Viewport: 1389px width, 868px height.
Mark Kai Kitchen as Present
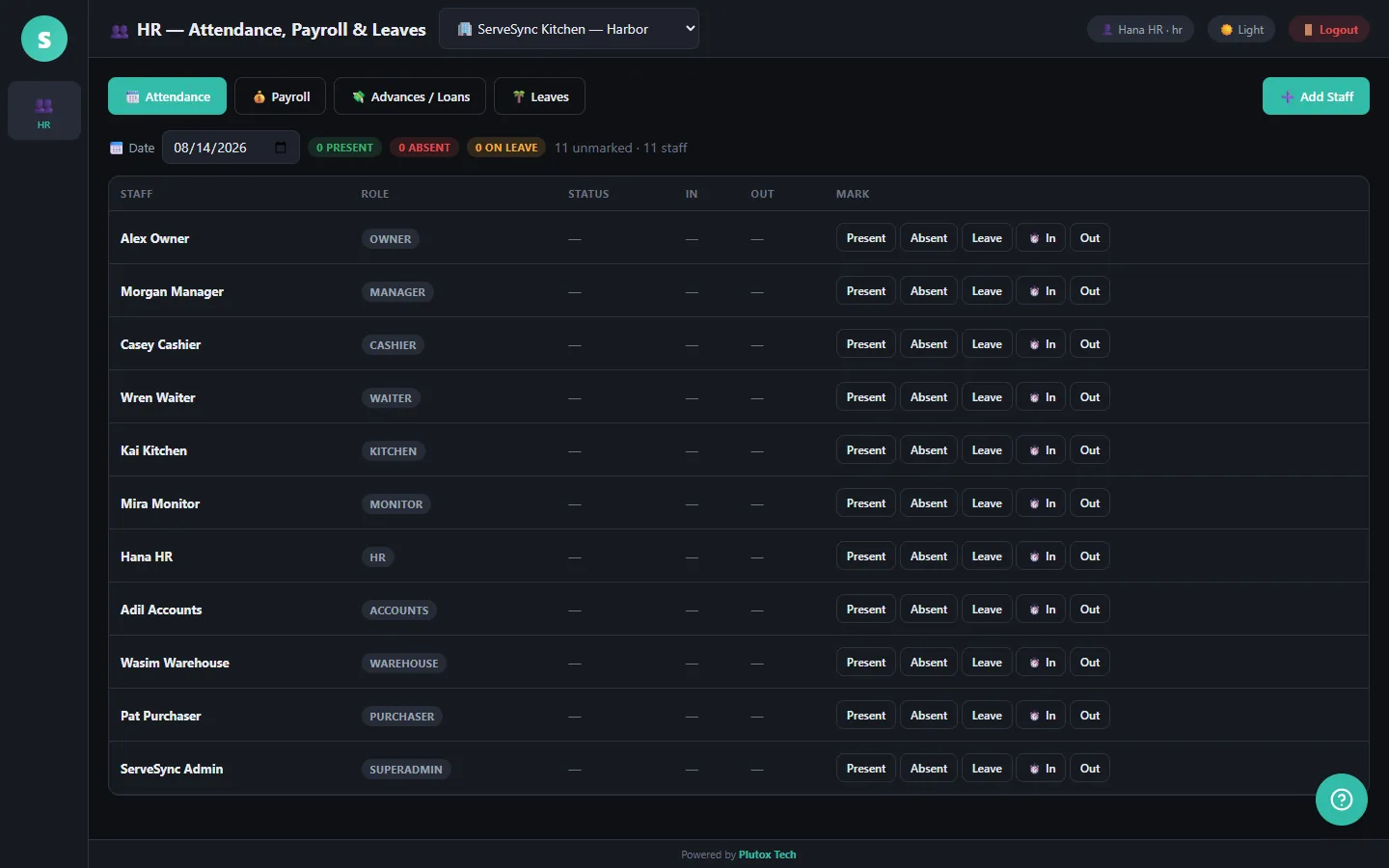[x=866, y=450]
